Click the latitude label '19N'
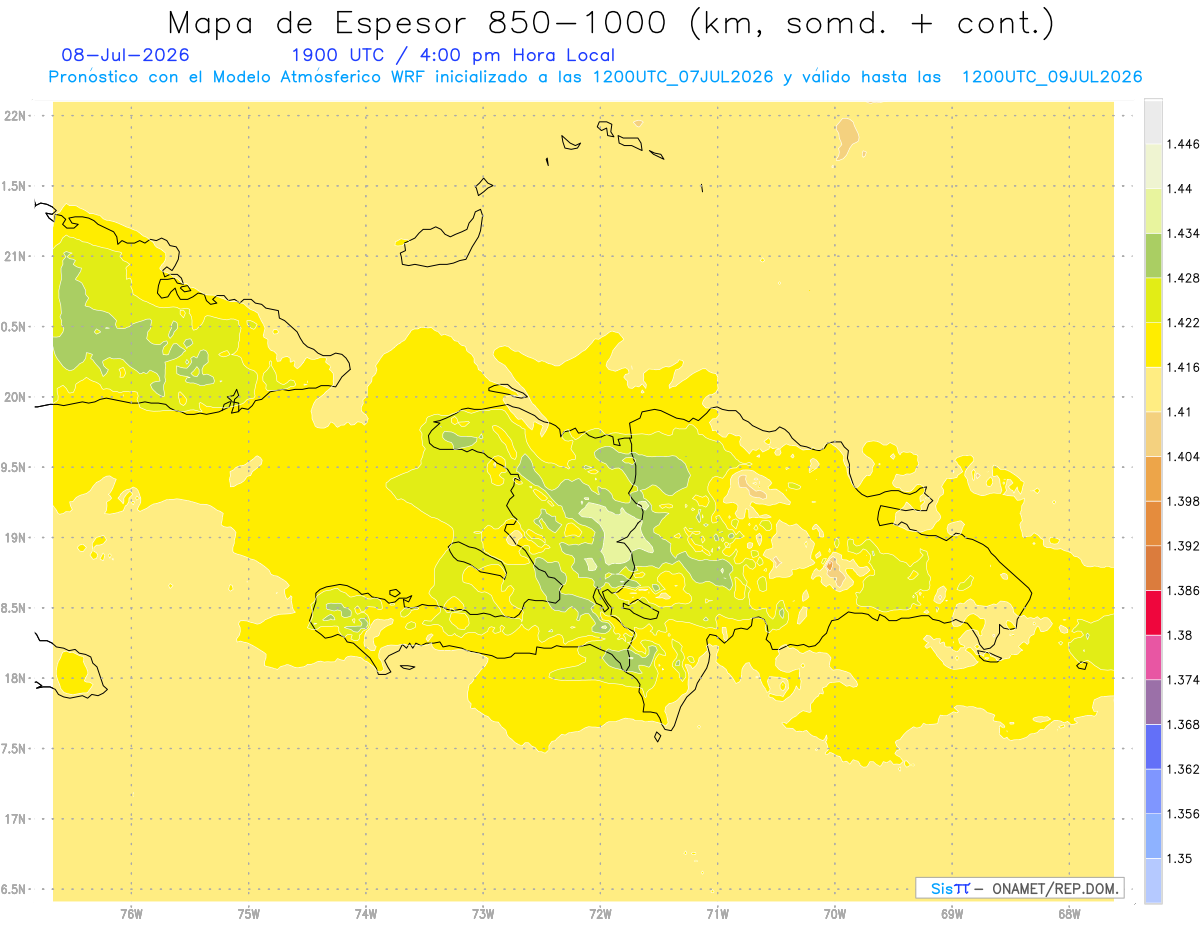The height and width of the screenshot is (927, 1200). click(x=14, y=537)
